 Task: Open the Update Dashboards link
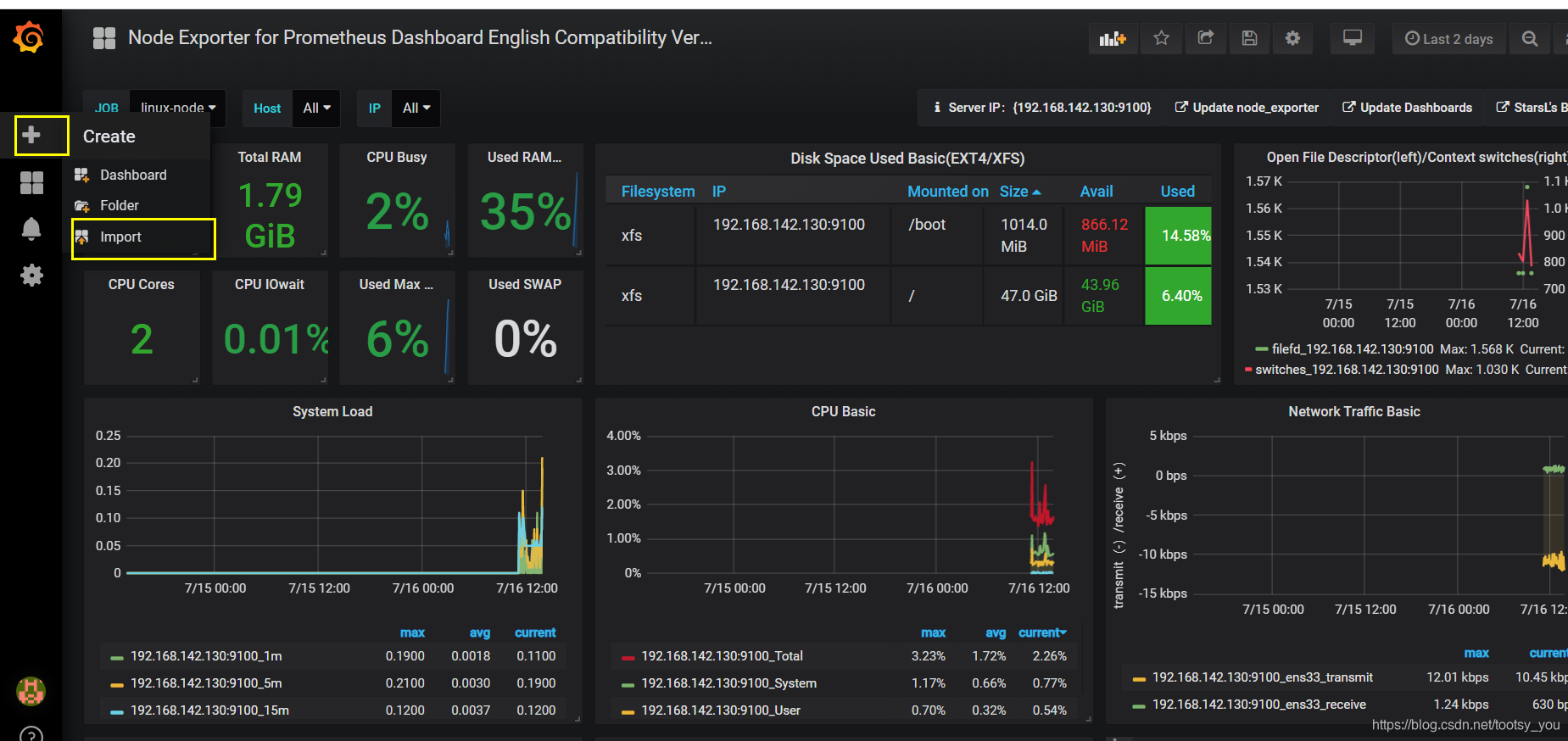1407,108
